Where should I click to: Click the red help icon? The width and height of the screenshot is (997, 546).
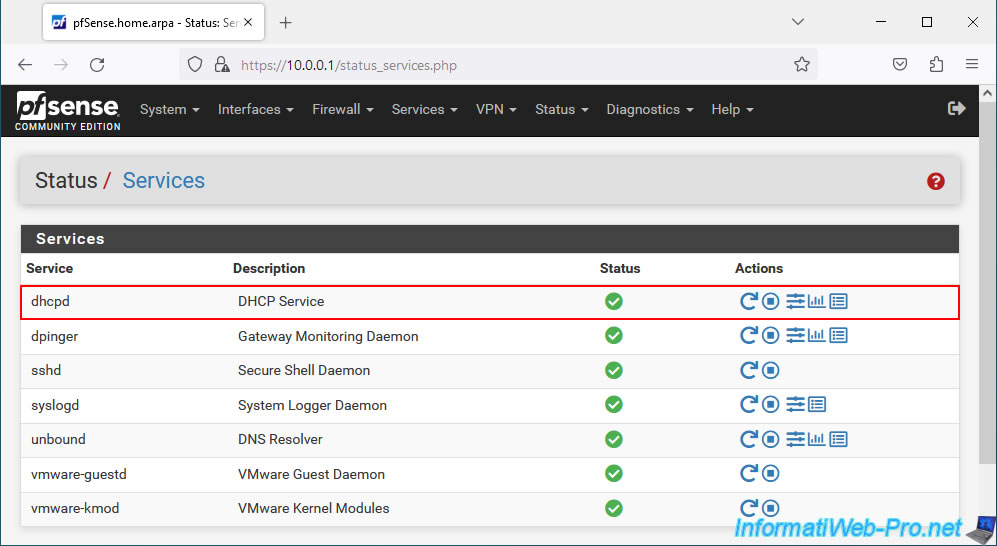coord(935,182)
